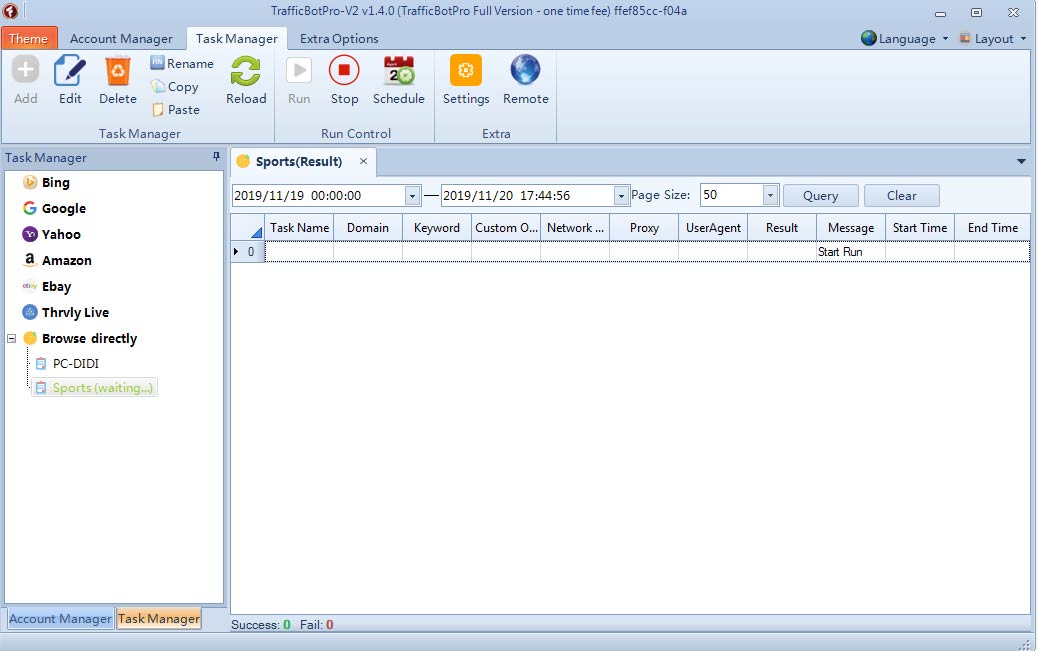Viewport: 1038px width, 651px height.
Task: Pin the Task Manager side panel
Action: pyautogui.click(x=216, y=157)
